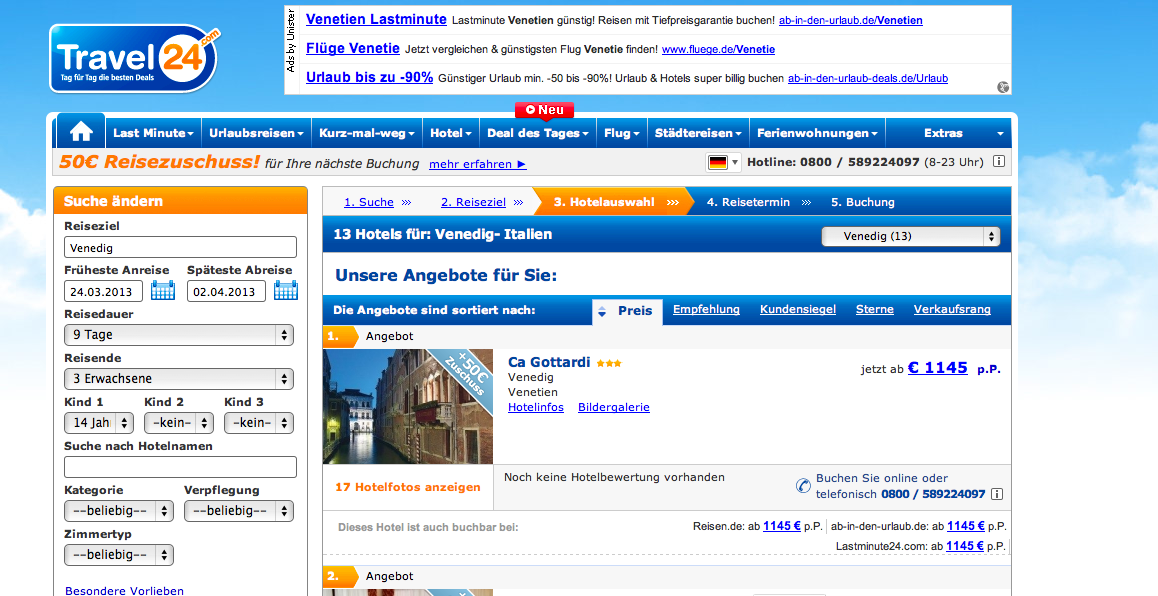Open the German flag language selector

(x=723, y=162)
